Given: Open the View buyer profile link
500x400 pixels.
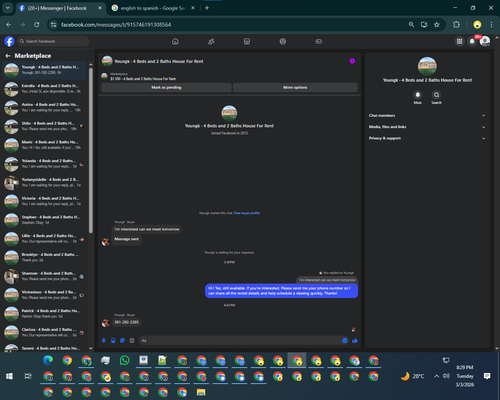Looking at the screenshot, I should pos(247,213).
